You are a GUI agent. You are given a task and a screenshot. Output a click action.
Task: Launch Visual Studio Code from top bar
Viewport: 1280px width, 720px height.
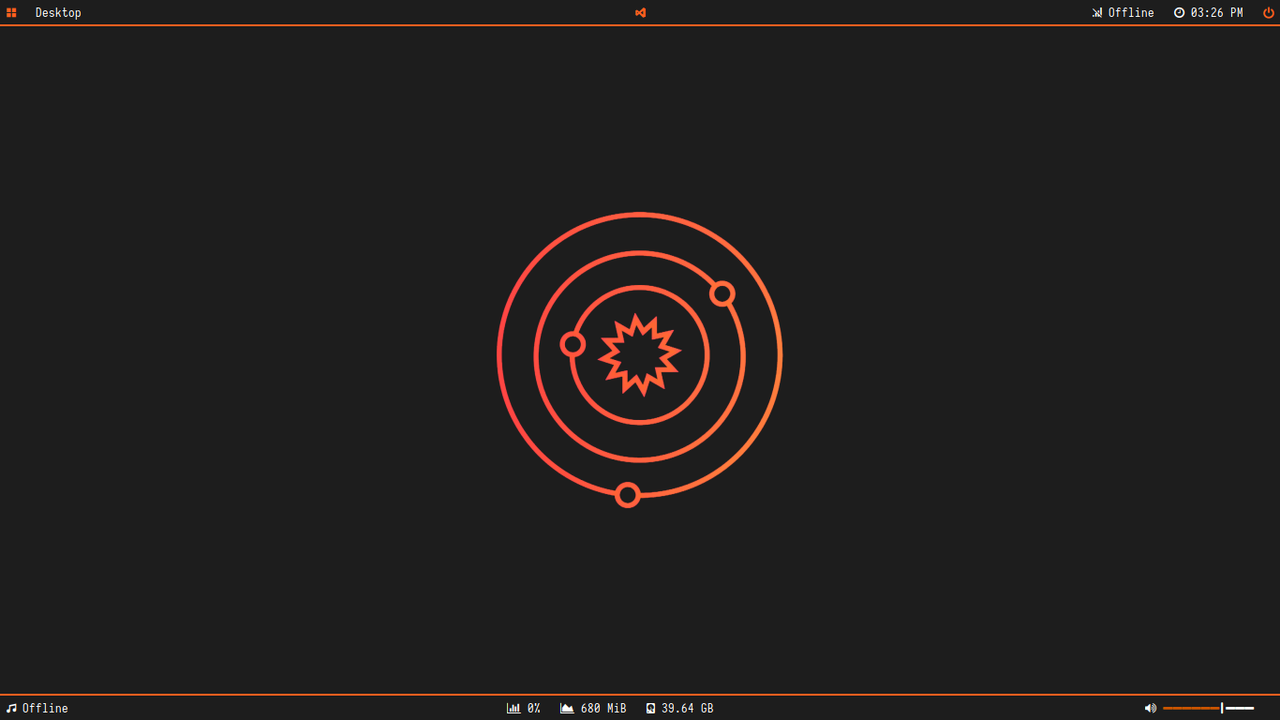(x=640, y=13)
